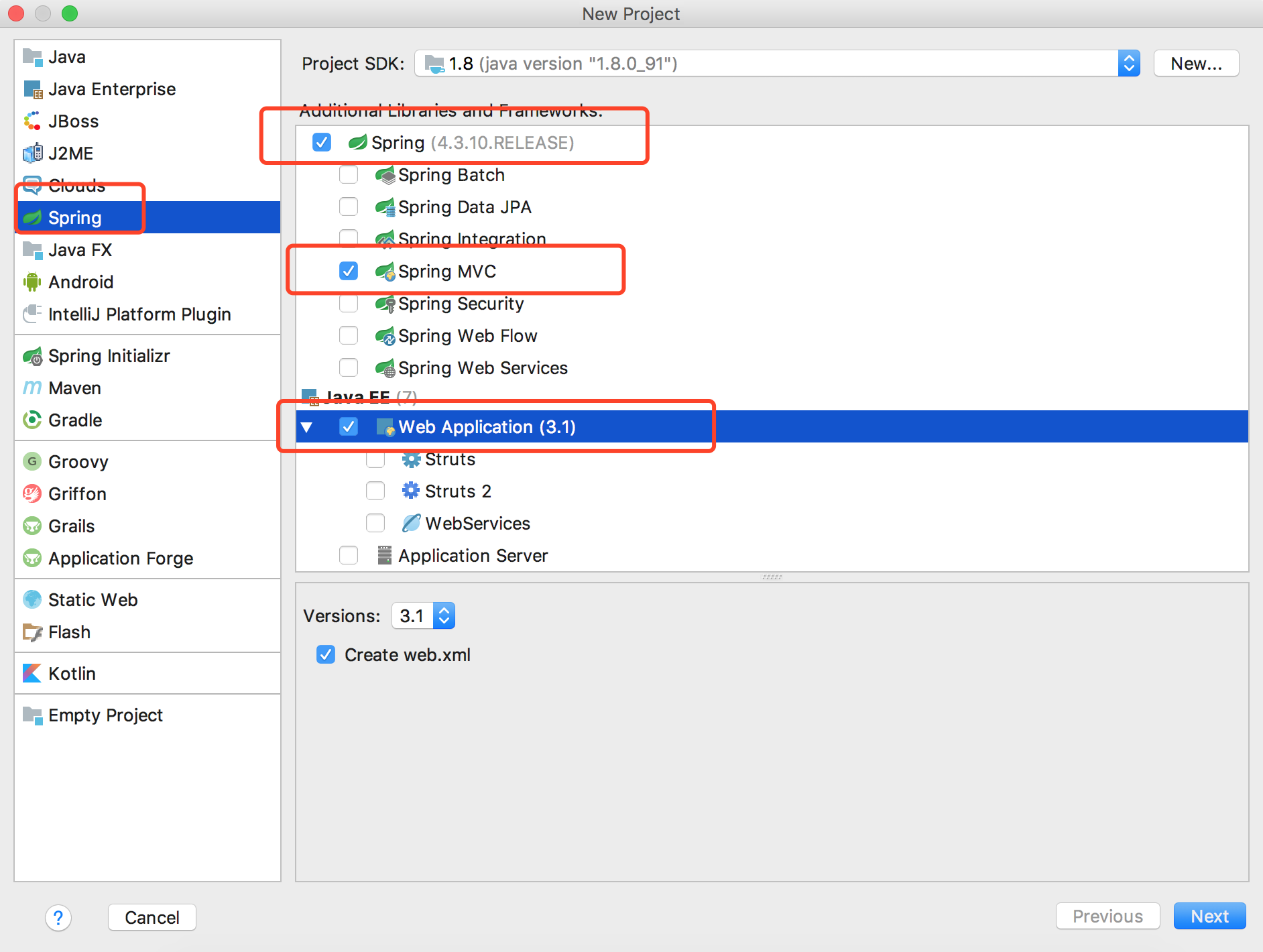This screenshot has width=1263, height=952.
Task: Select the Grails icon
Action: pos(32,526)
